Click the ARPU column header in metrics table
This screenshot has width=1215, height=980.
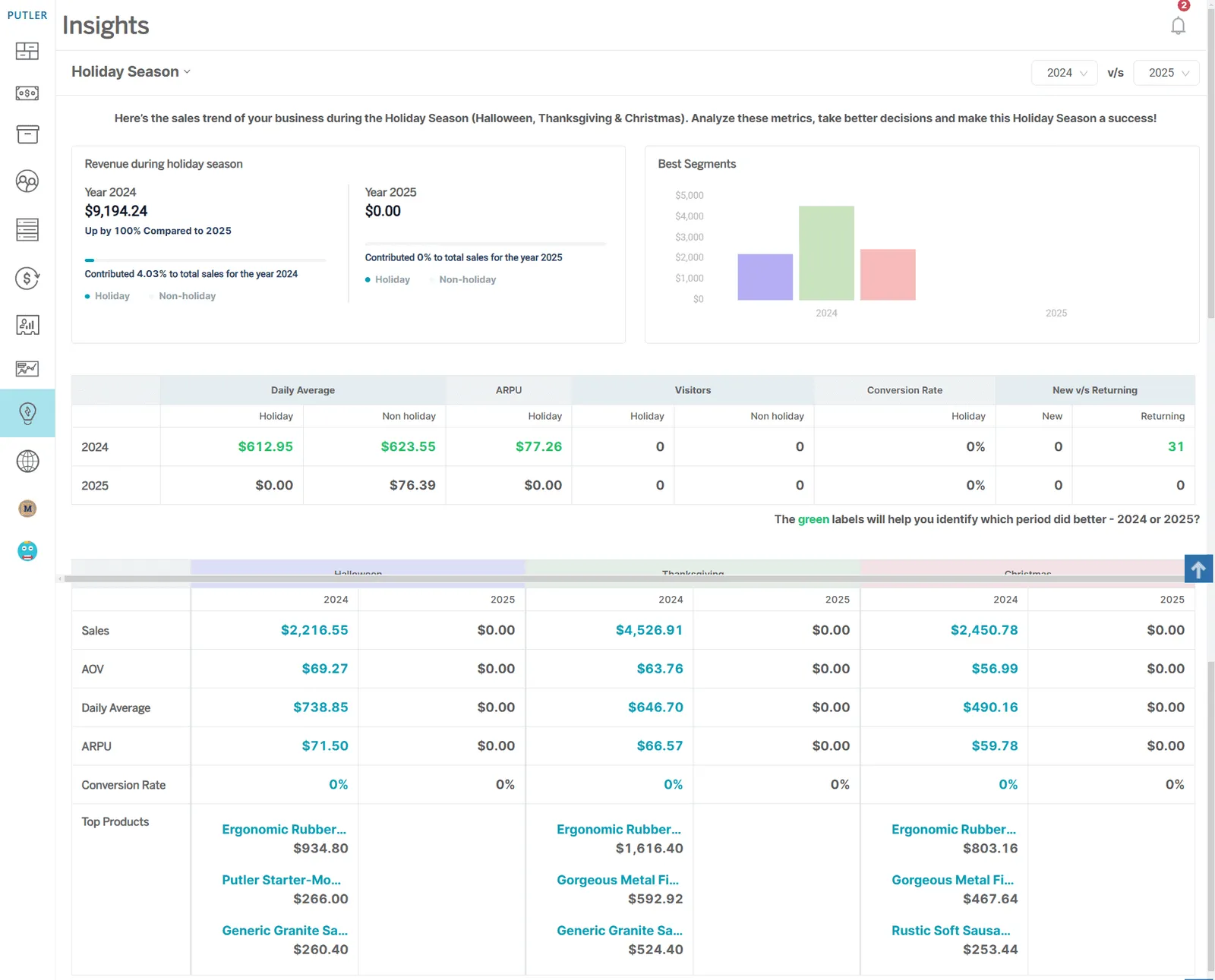pos(509,390)
